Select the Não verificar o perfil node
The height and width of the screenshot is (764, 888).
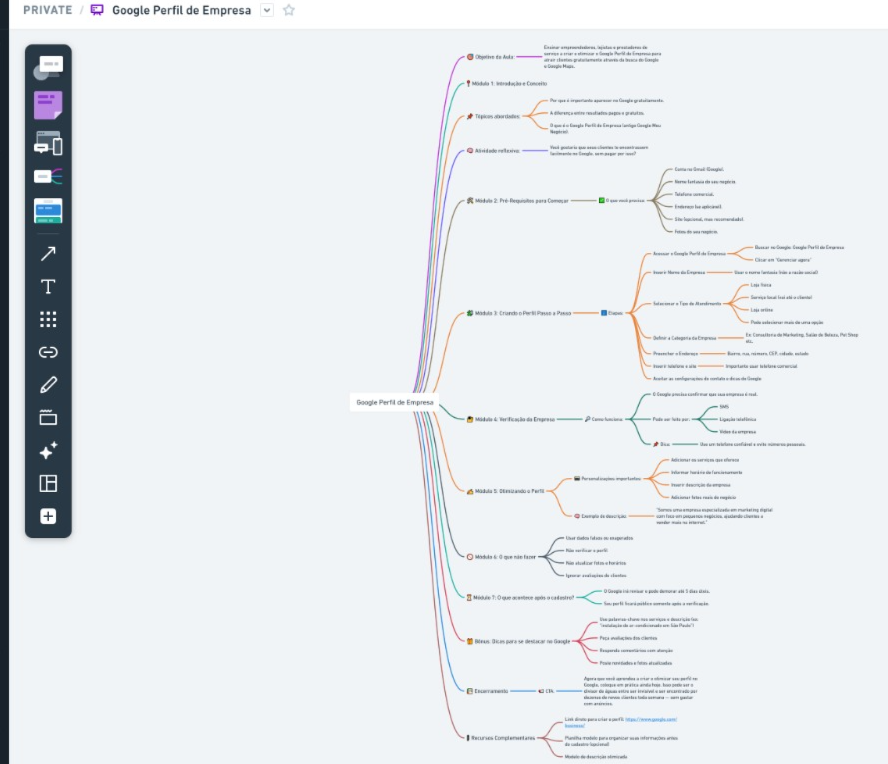pyautogui.click(x=587, y=551)
